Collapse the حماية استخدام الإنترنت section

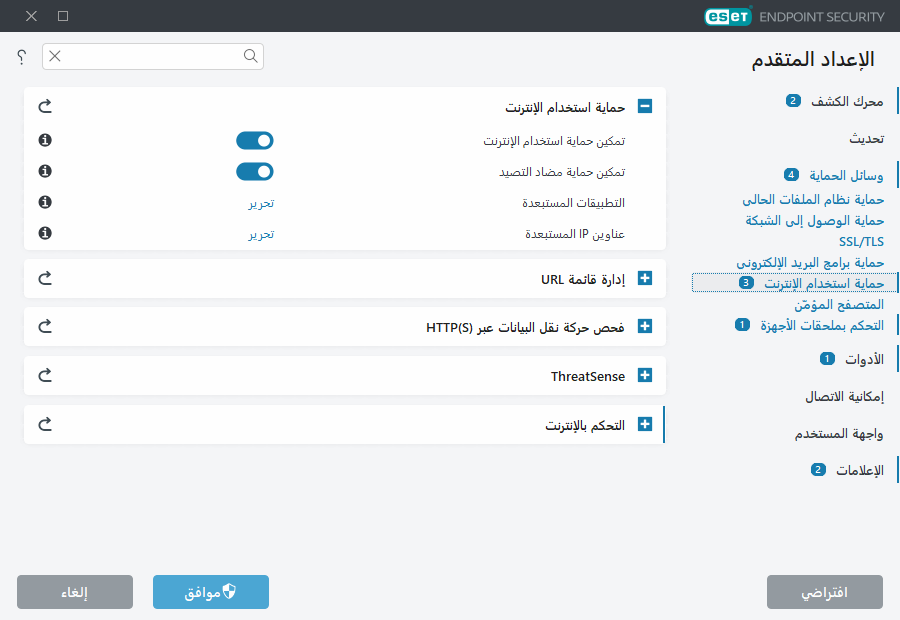pyautogui.click(x=645, y=105)
